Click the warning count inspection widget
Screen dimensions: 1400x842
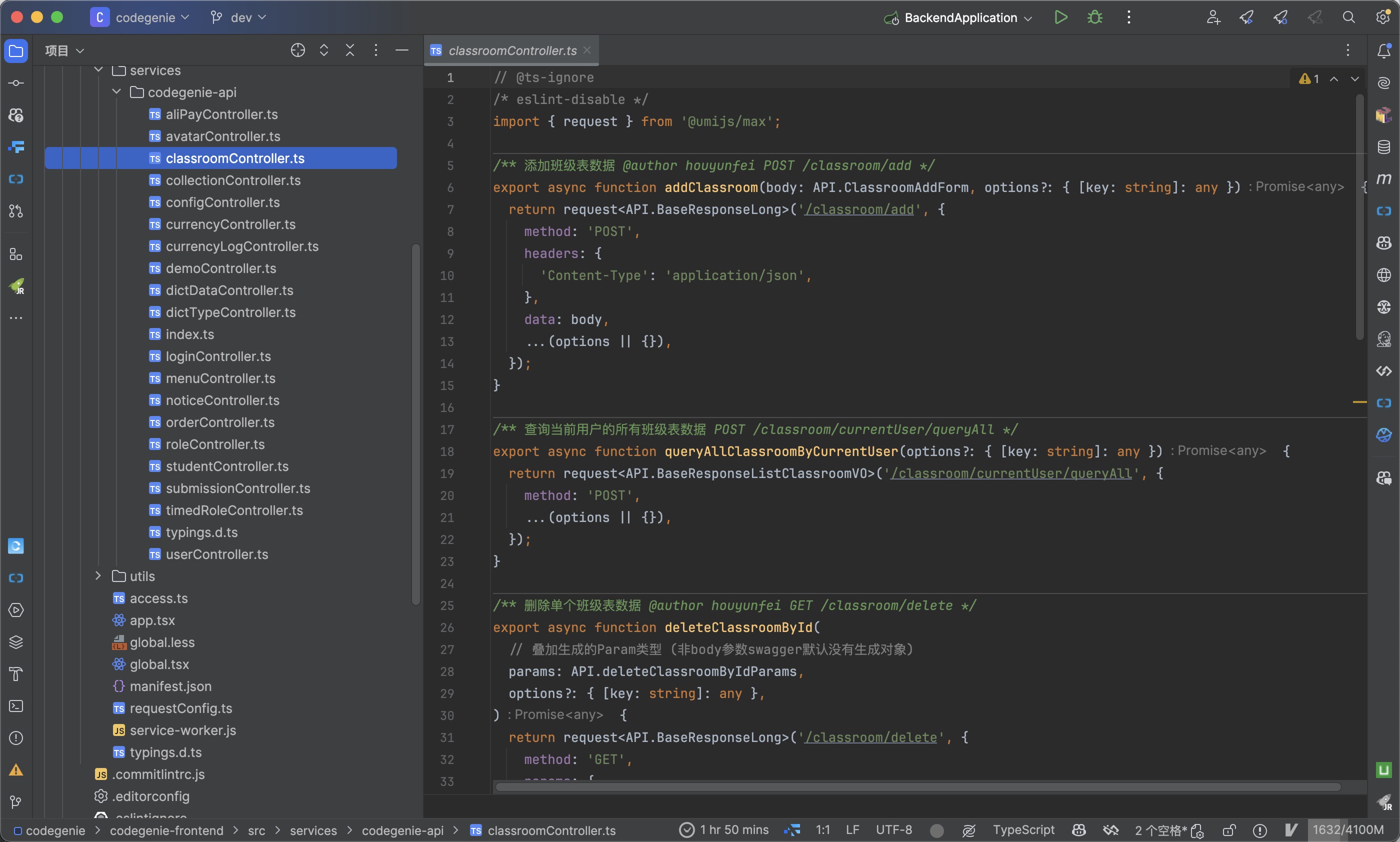1309,79
